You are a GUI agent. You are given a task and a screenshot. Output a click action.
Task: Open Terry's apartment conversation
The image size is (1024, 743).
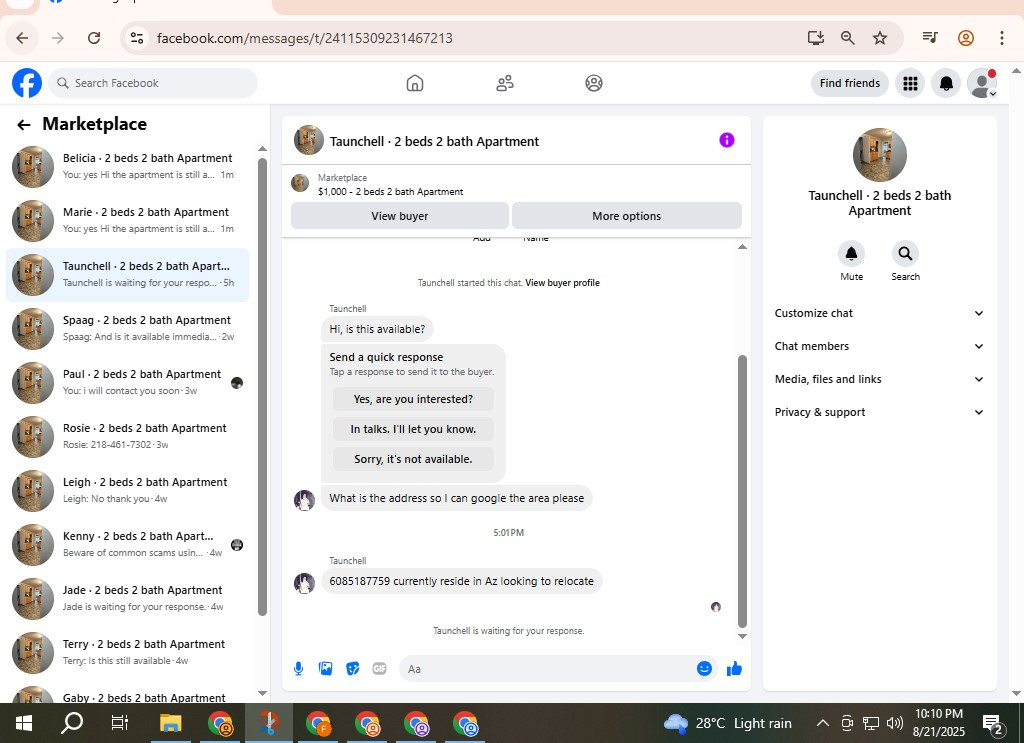point(128,652)
